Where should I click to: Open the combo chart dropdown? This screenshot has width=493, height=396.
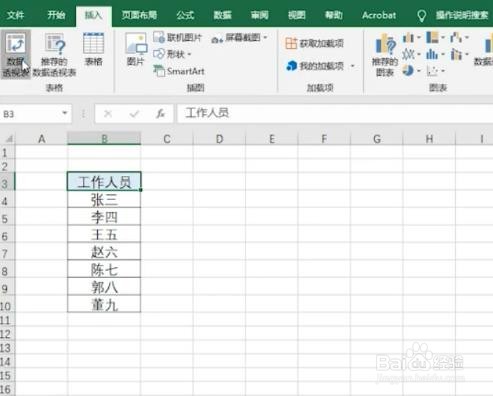coord(459,54)
